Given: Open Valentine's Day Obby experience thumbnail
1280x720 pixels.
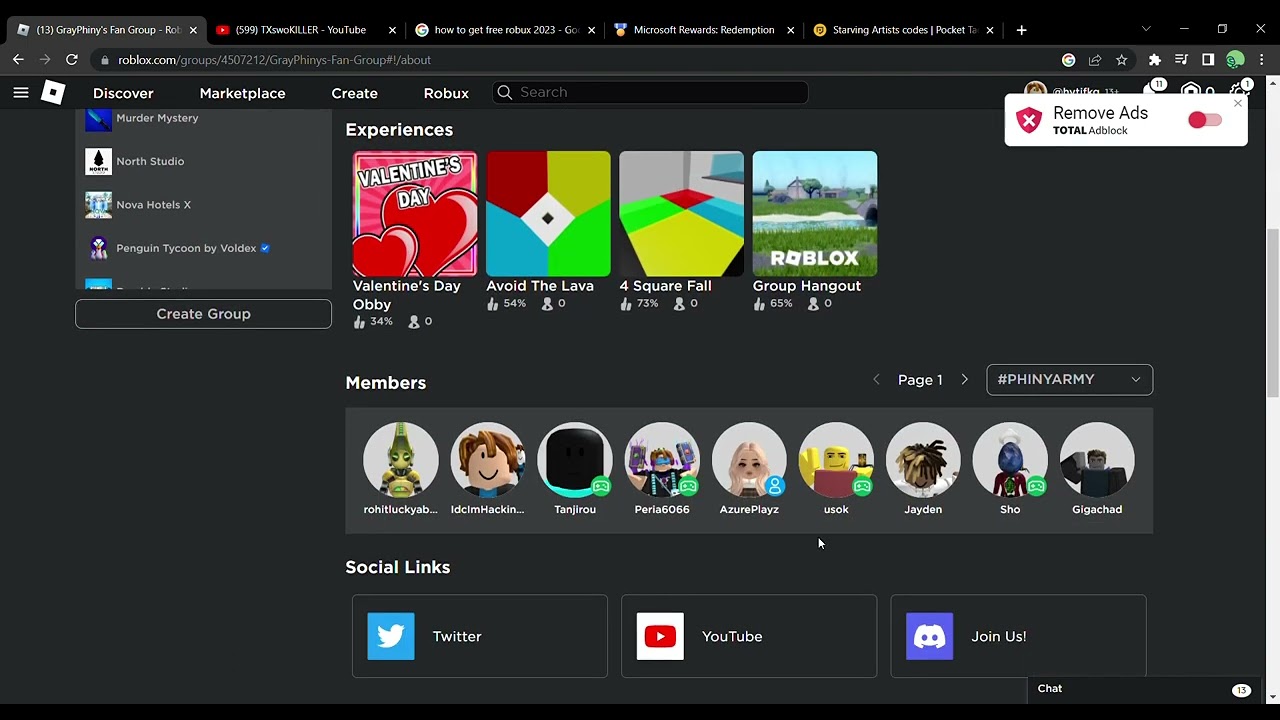Looking at the screenshot, I should pos(415,214).
